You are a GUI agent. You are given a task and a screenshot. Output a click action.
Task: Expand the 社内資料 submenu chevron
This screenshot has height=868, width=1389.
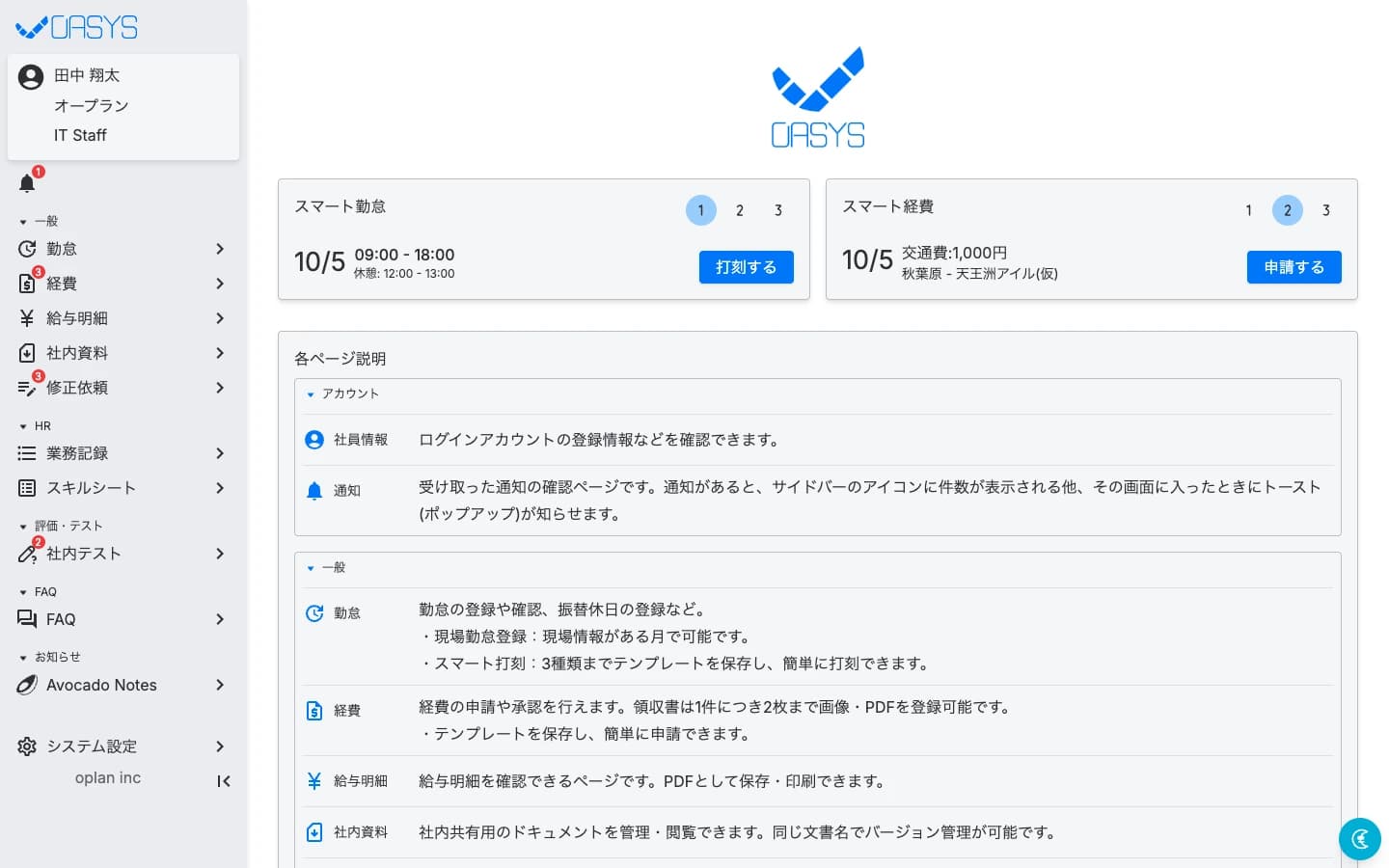coord(220,353)
